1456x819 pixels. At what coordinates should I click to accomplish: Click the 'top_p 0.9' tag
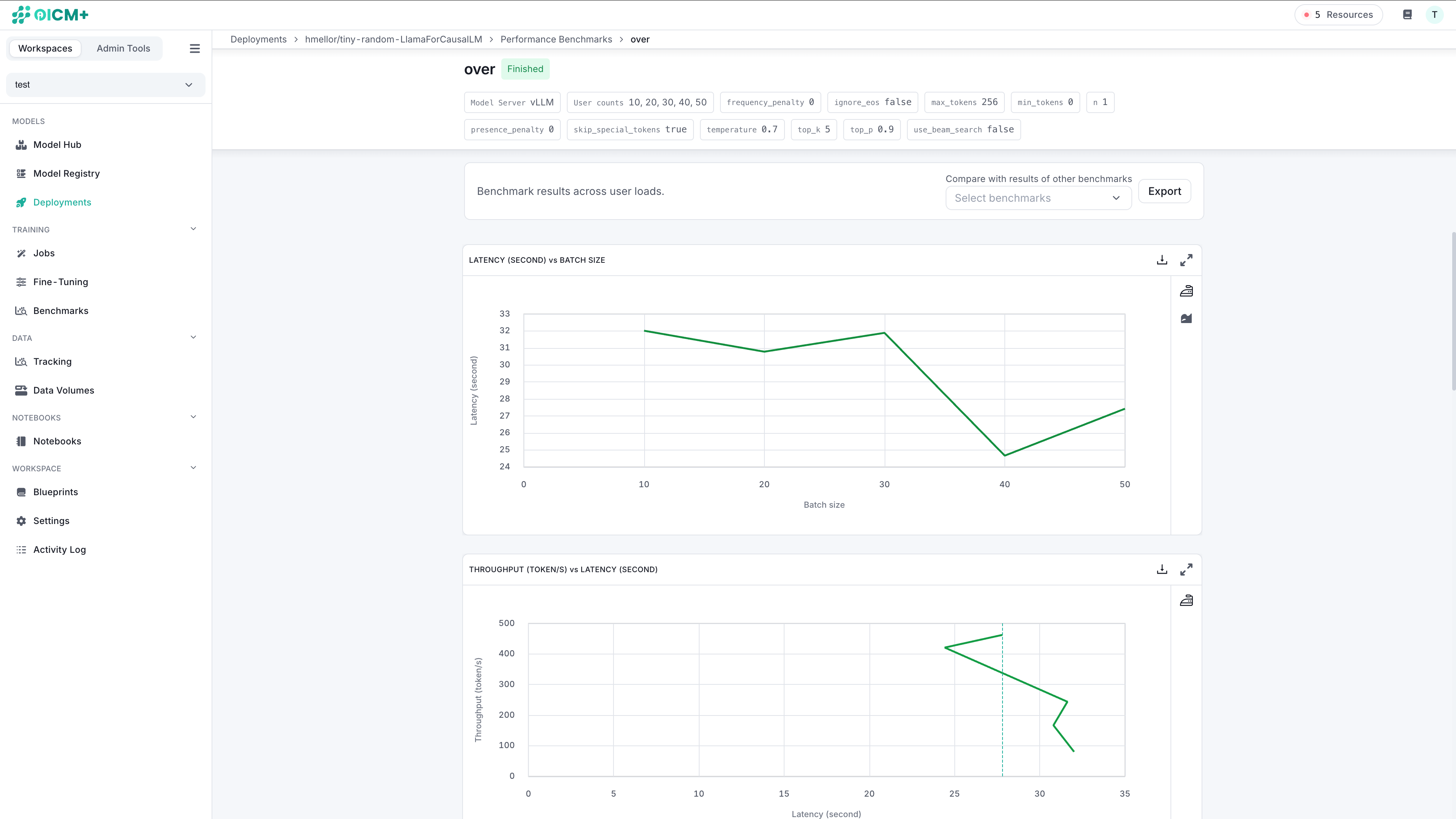pyautogui.click(x=872, y=129)
